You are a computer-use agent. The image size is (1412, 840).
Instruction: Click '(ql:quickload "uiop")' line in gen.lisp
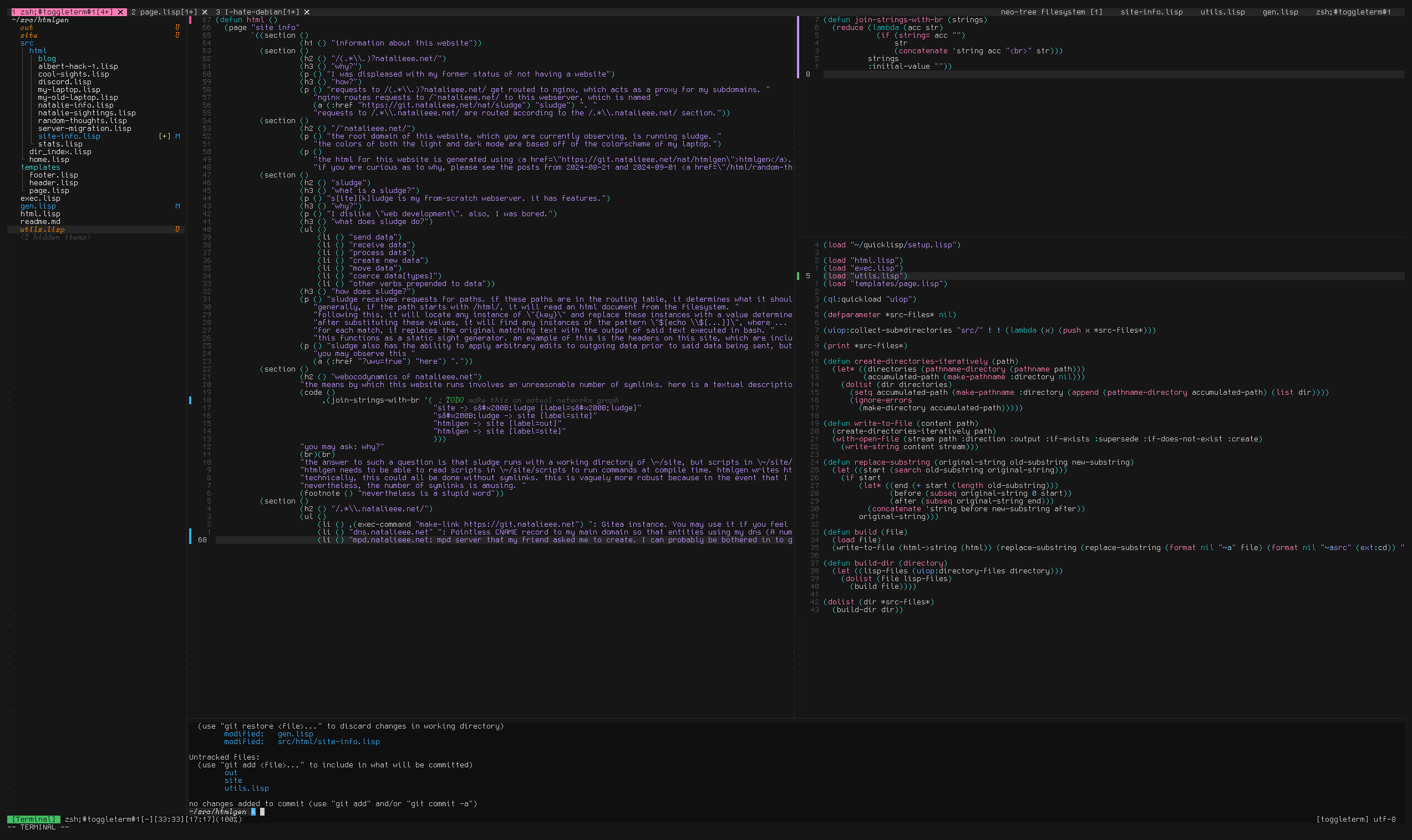(870, 299)
